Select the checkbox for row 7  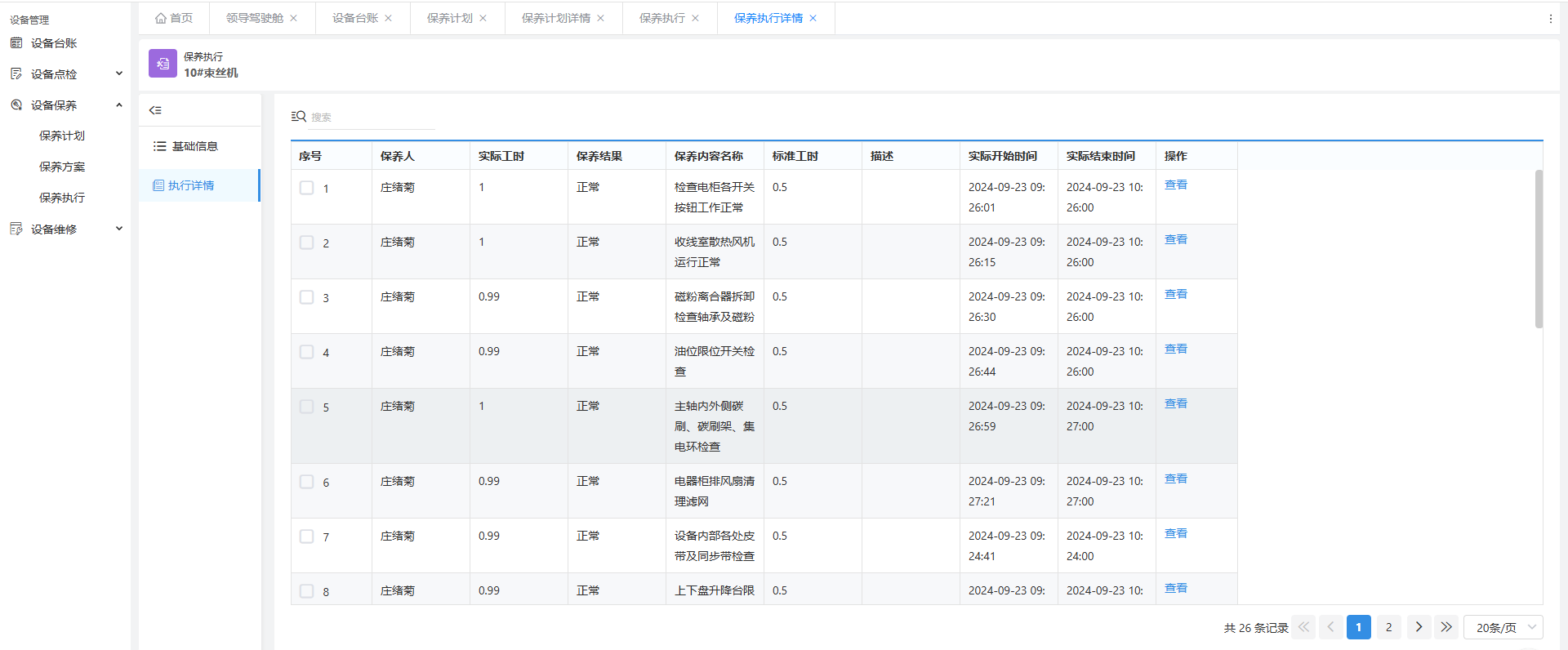tap(306, 536)
